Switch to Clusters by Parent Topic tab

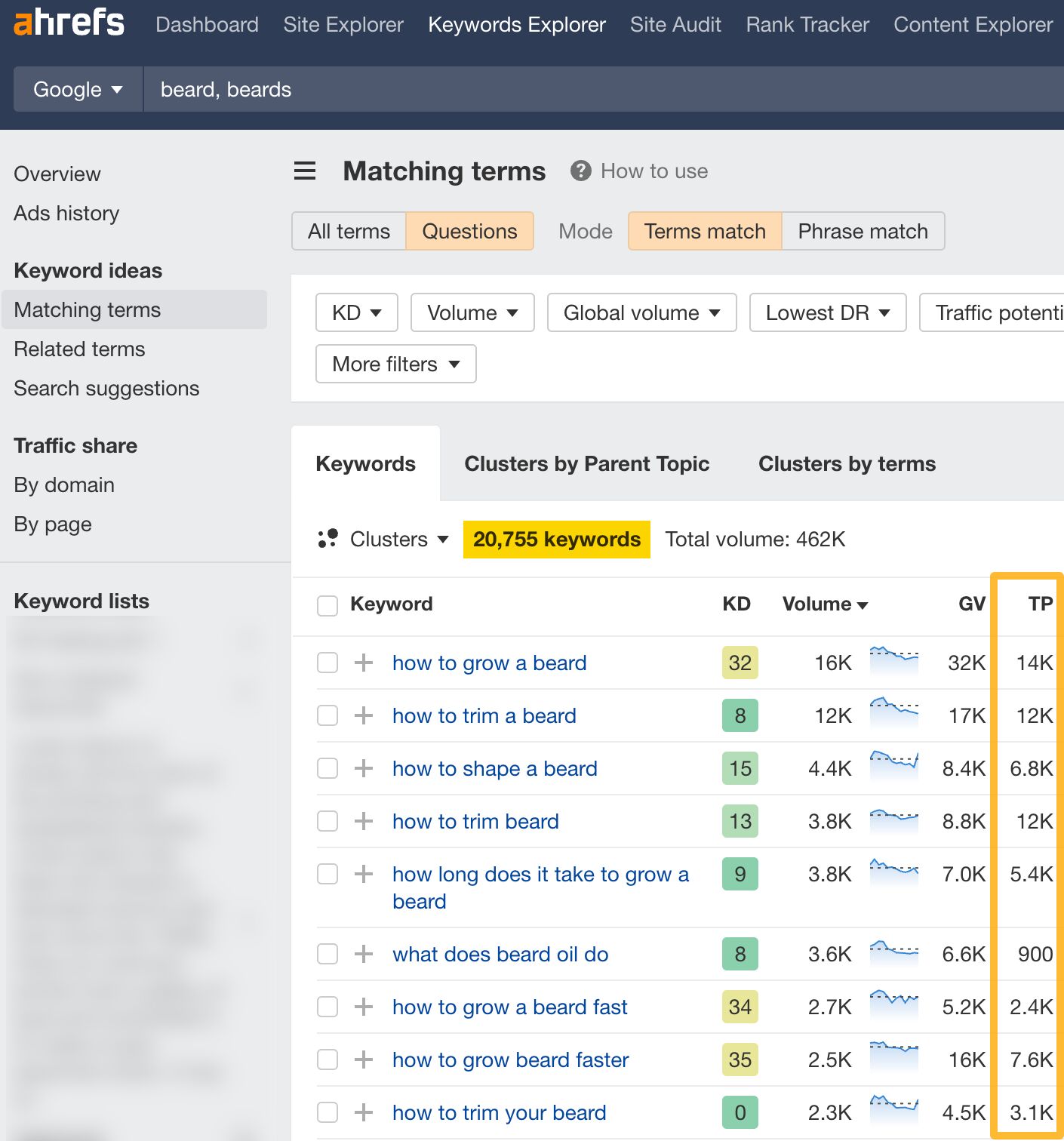point(586,463)
